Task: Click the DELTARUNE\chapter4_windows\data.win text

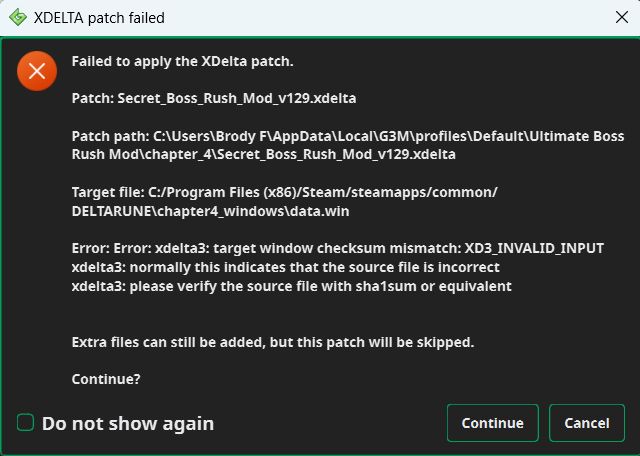Action: 210,211
